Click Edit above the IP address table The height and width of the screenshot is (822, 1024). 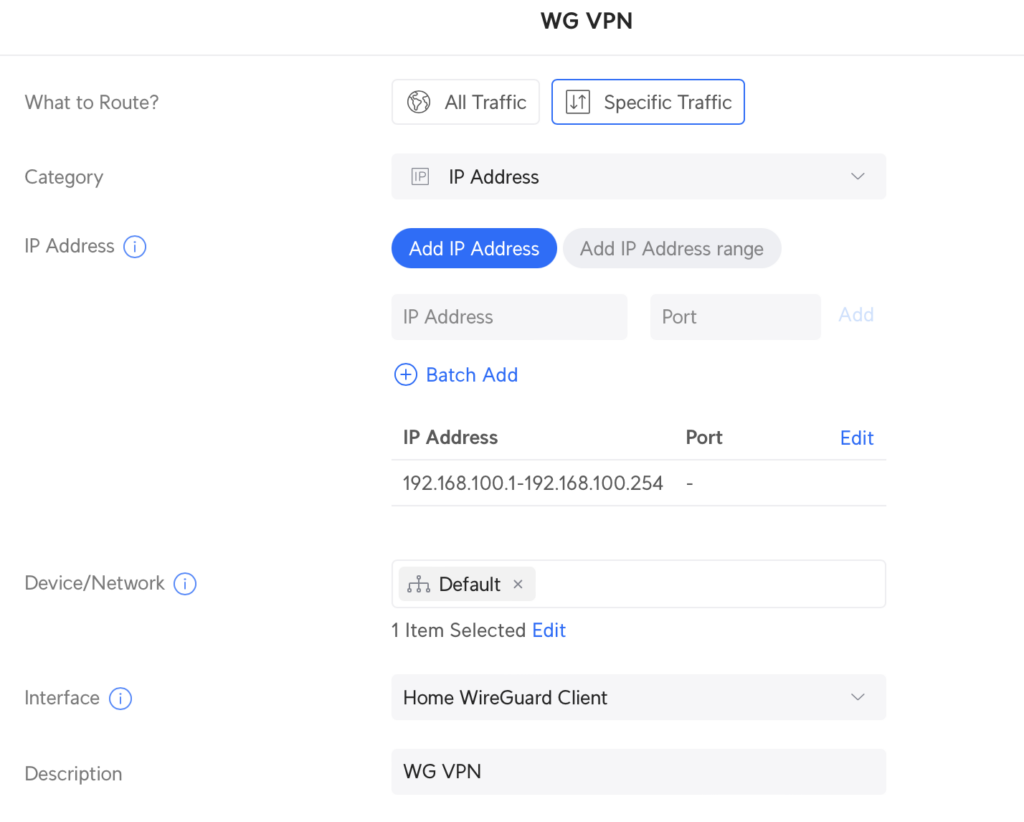point(856,437)
